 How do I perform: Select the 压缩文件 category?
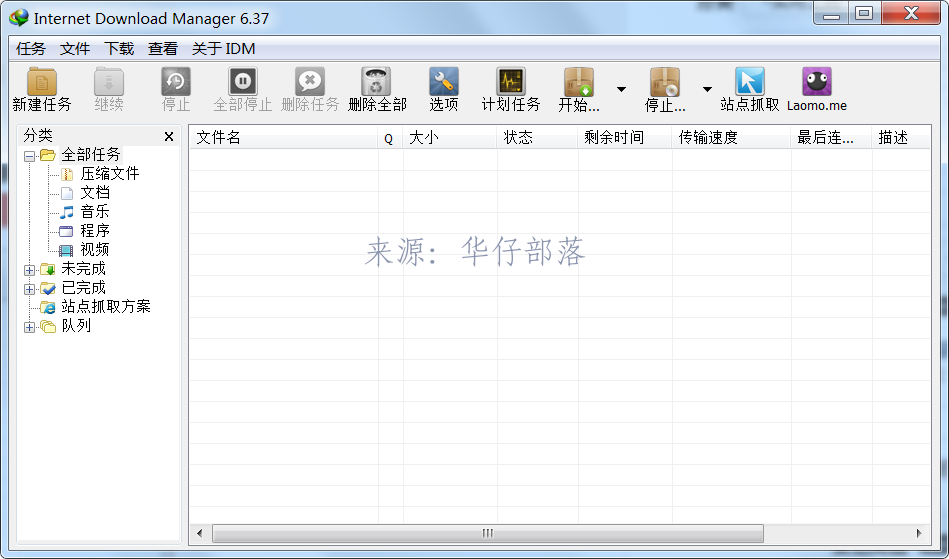click(x=110, y=174)
